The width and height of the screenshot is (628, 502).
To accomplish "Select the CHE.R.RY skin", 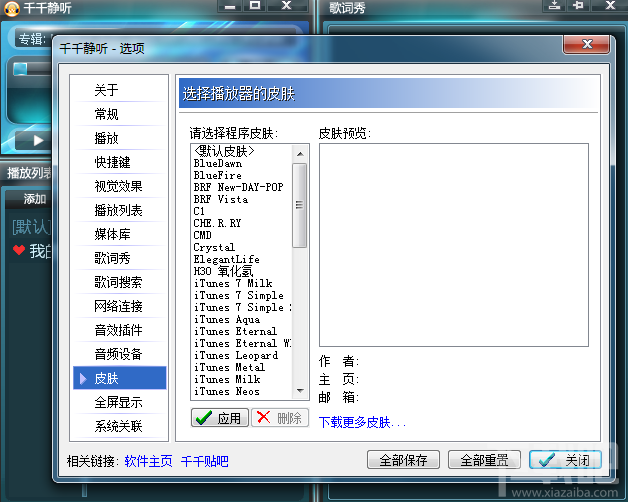I will [242, 223].
